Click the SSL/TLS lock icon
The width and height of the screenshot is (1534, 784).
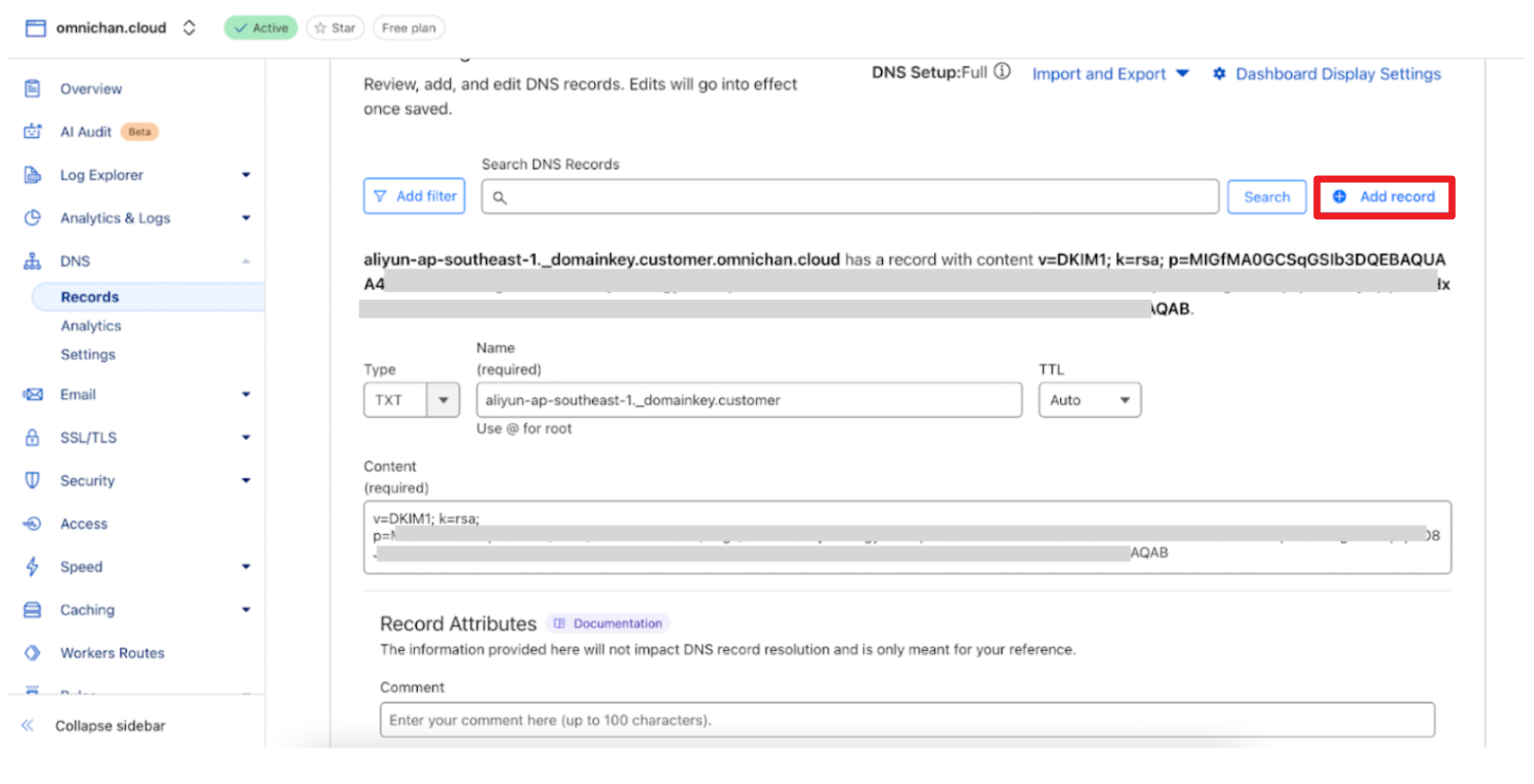(32, 438)
